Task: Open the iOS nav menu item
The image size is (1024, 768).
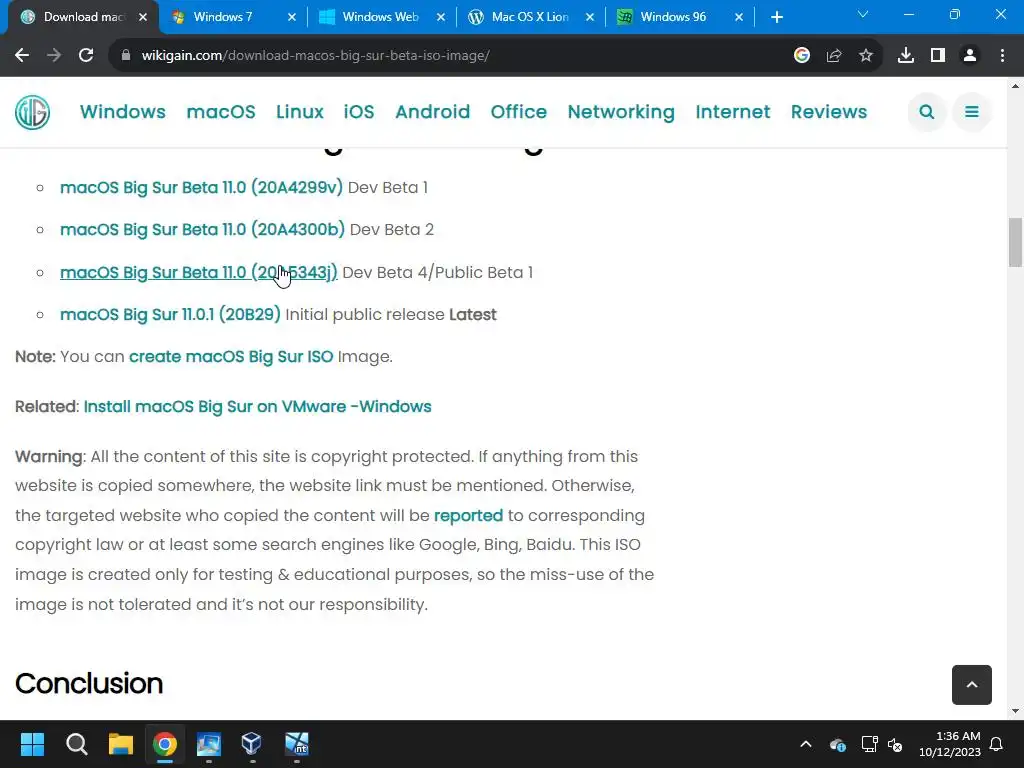Action: pos(359,112)
